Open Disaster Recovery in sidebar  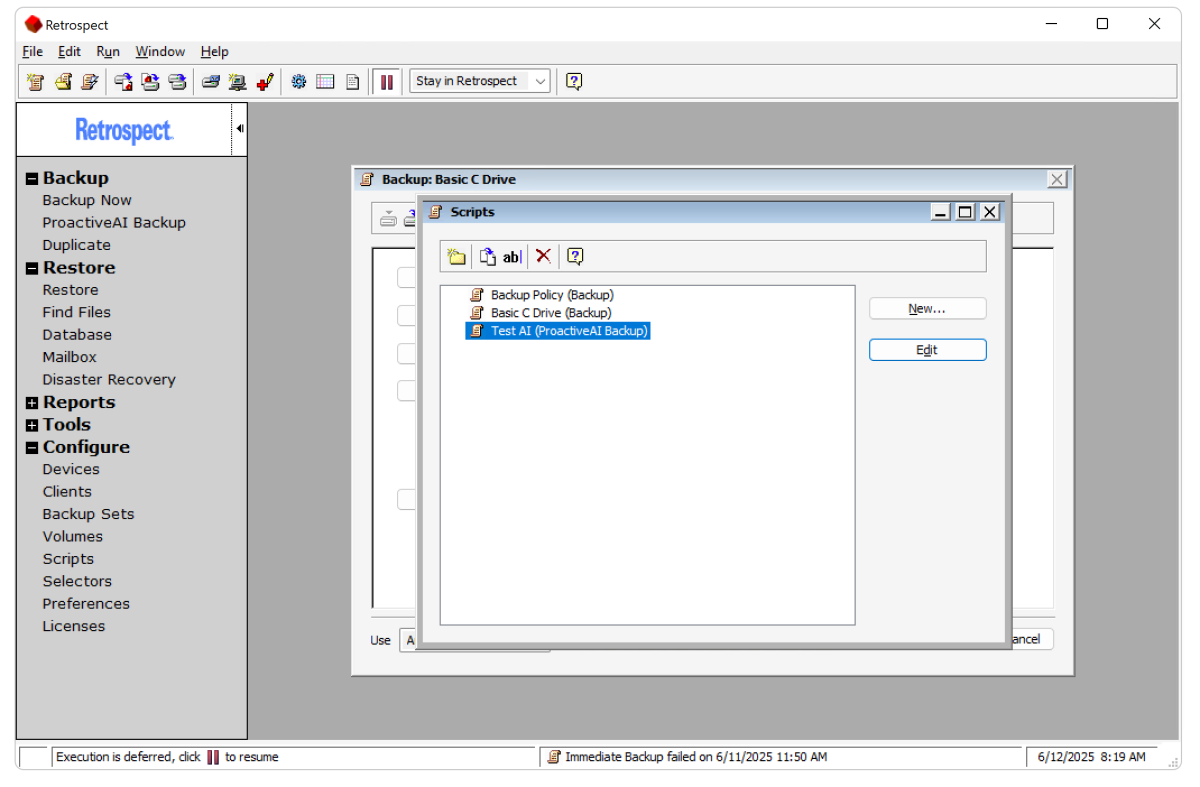coord(109,380)
